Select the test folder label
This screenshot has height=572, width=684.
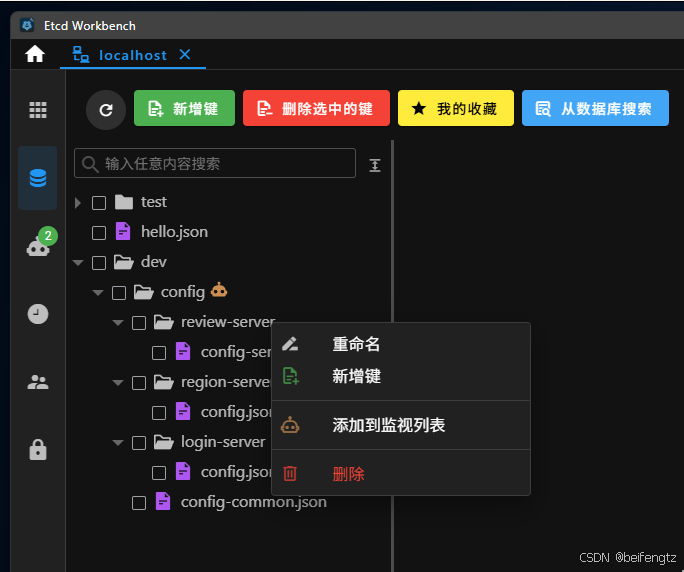(154, 202)
